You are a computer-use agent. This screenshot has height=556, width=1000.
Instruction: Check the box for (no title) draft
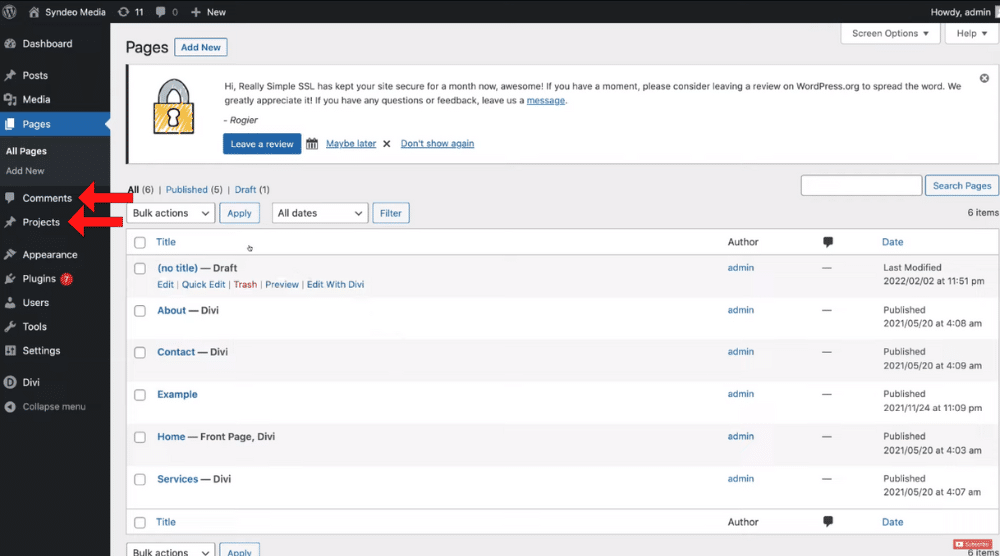coord(140,268)
